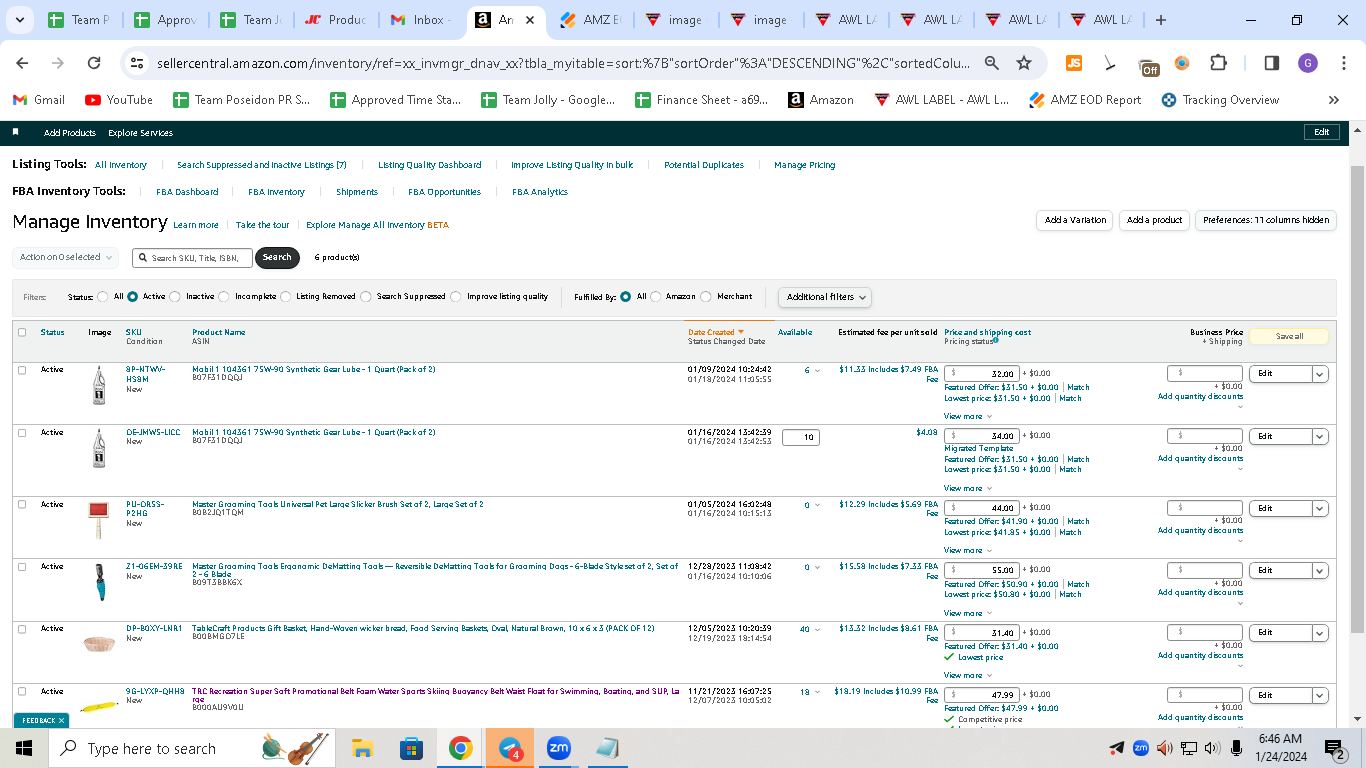Open Manage Pricing listing tool

coord(804,165)
